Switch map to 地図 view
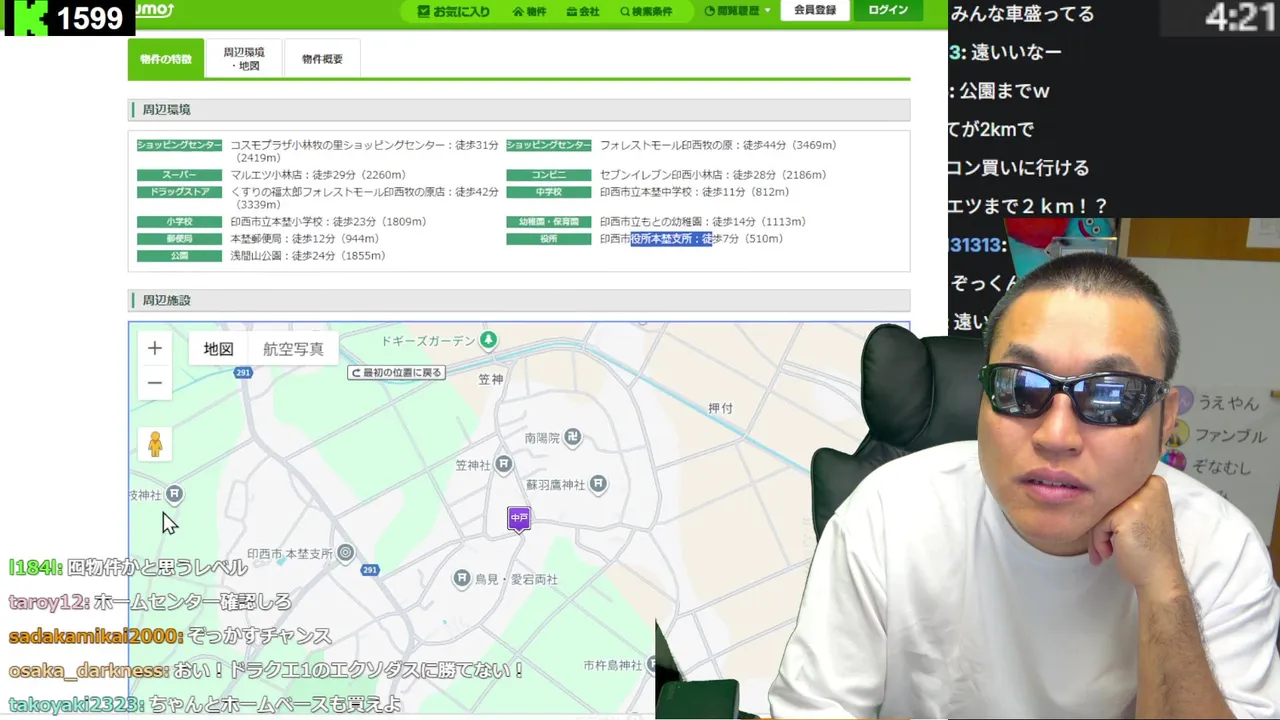Screen dimensions: 1280x720 pyautogui.click(x=218, y=349)
